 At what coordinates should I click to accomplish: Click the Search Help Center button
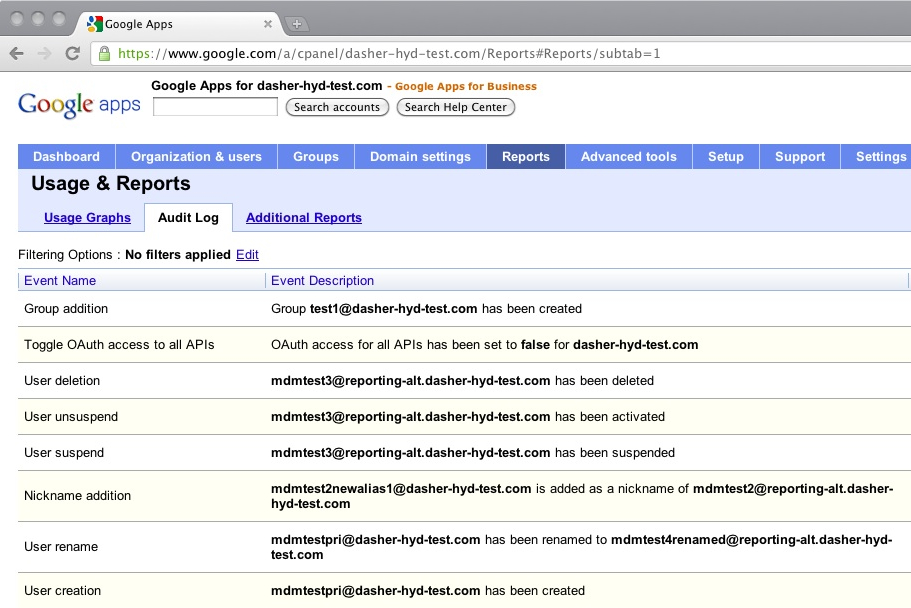click(x=456, y=107)
